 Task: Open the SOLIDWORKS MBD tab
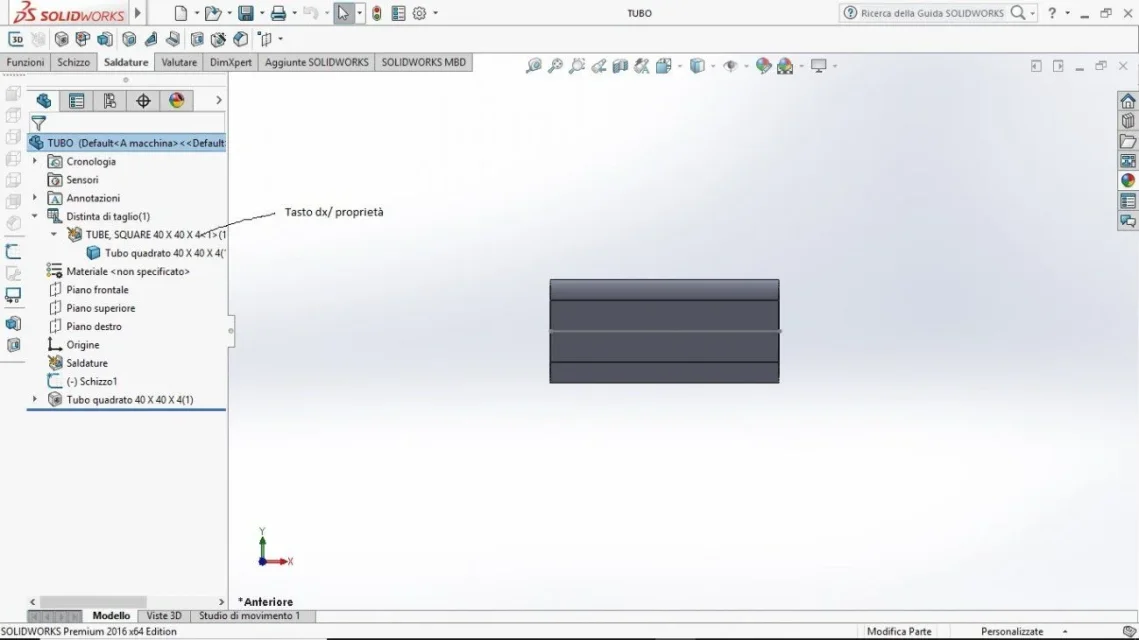(x=423, y=62)
